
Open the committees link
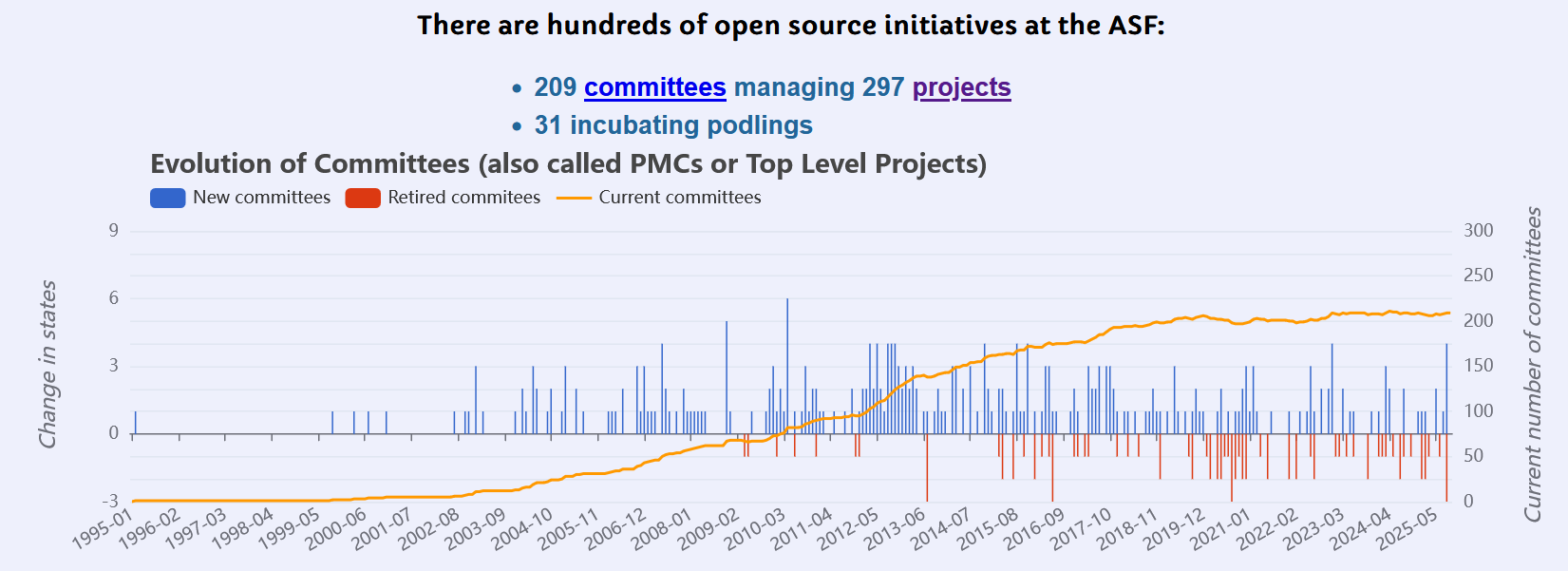(654, 87)
